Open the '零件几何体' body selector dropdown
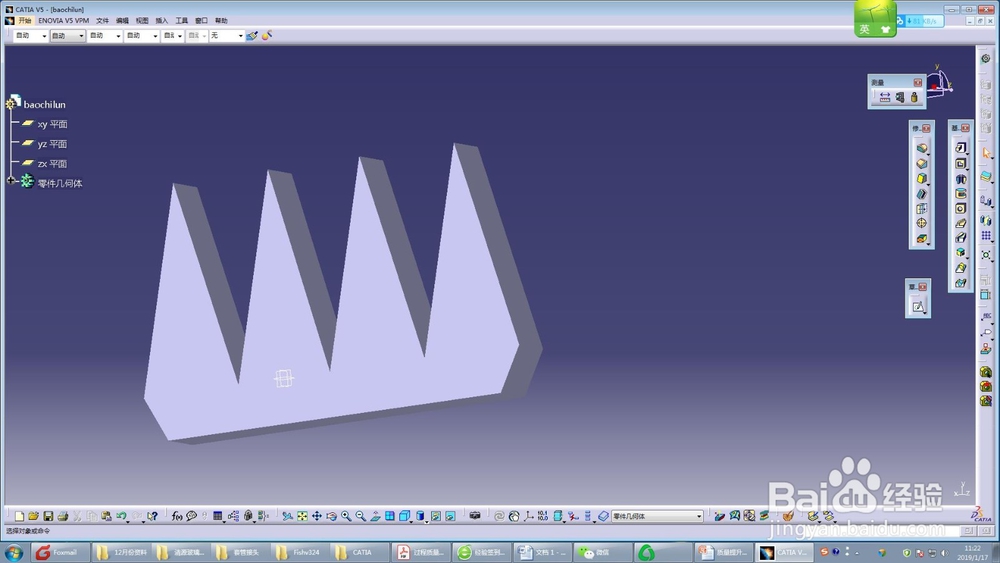This screenshot has height=563, width=1000. (x=699, y=516)
